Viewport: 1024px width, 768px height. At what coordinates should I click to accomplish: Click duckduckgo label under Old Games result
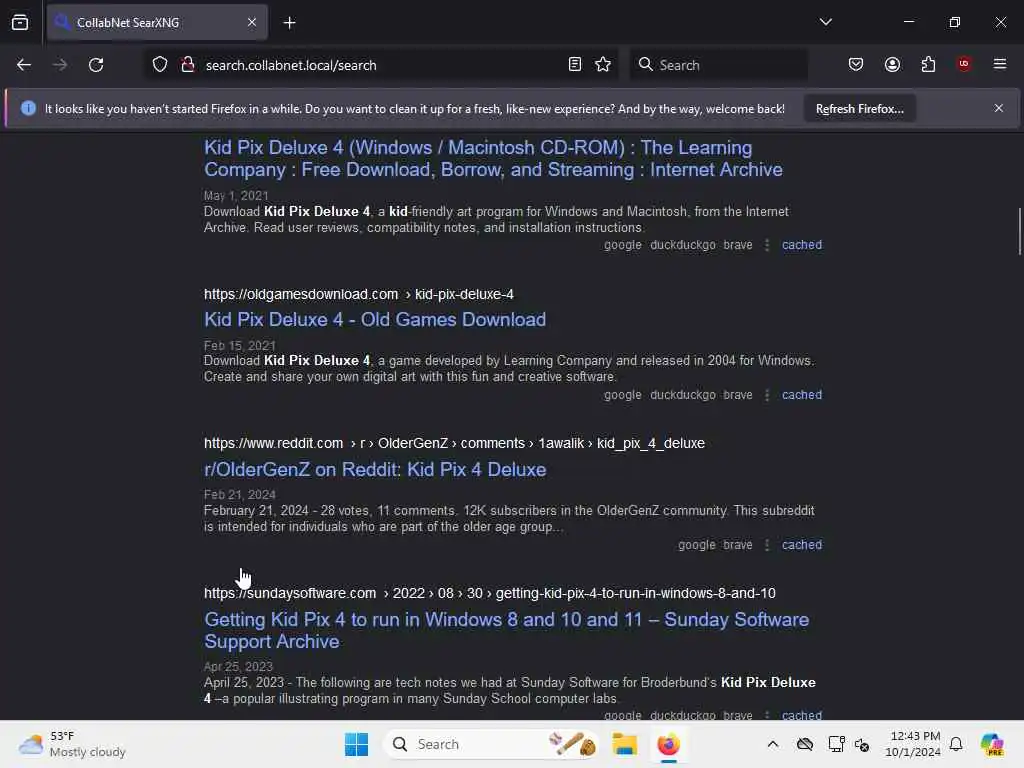[x=682, y=395]
